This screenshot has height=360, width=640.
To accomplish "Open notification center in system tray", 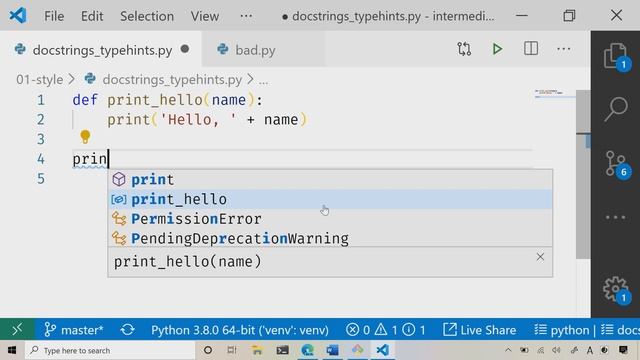I will [x=623, y=350].
